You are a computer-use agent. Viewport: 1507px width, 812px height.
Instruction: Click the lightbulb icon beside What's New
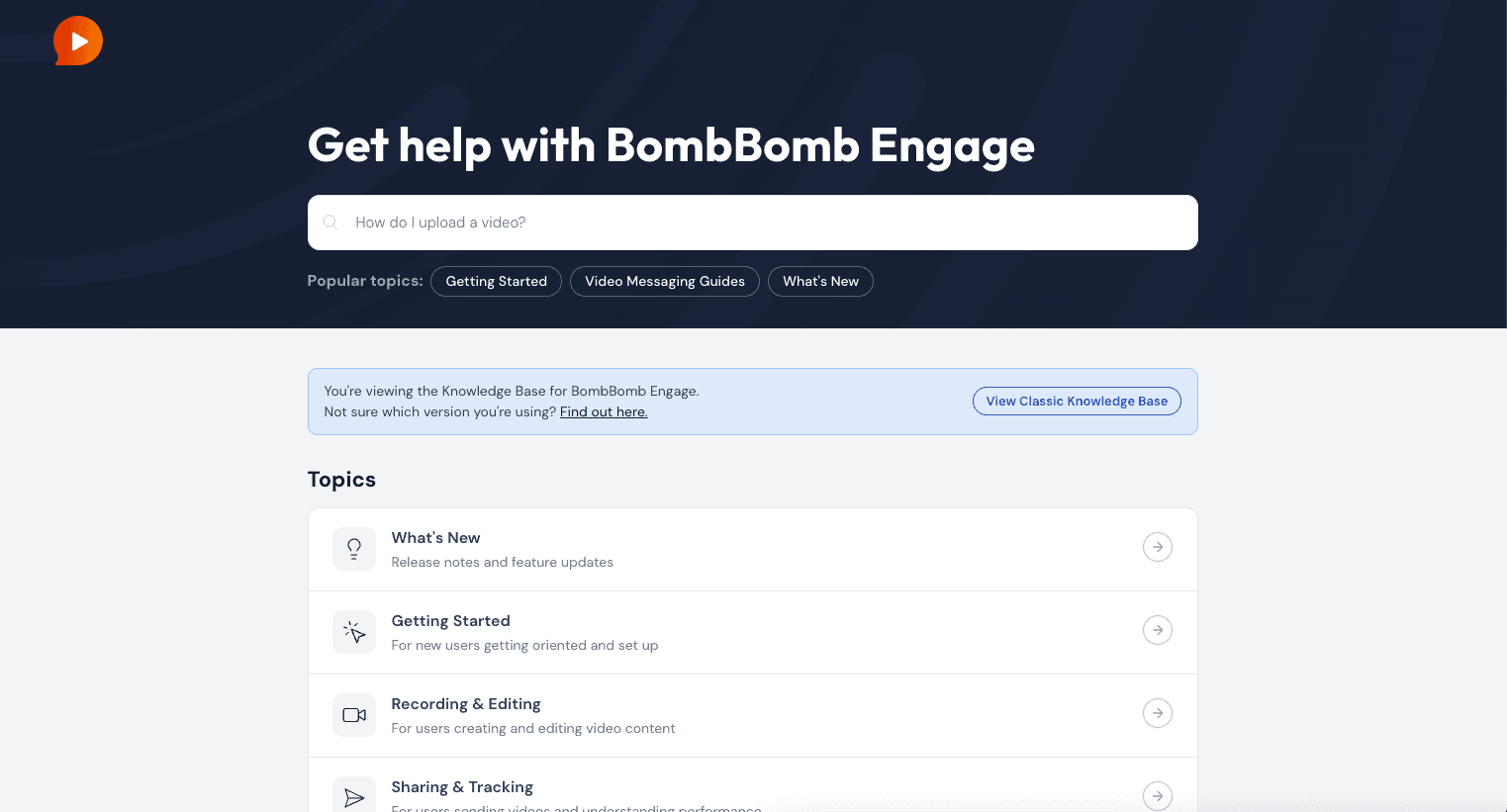click(x=354, y=549)
